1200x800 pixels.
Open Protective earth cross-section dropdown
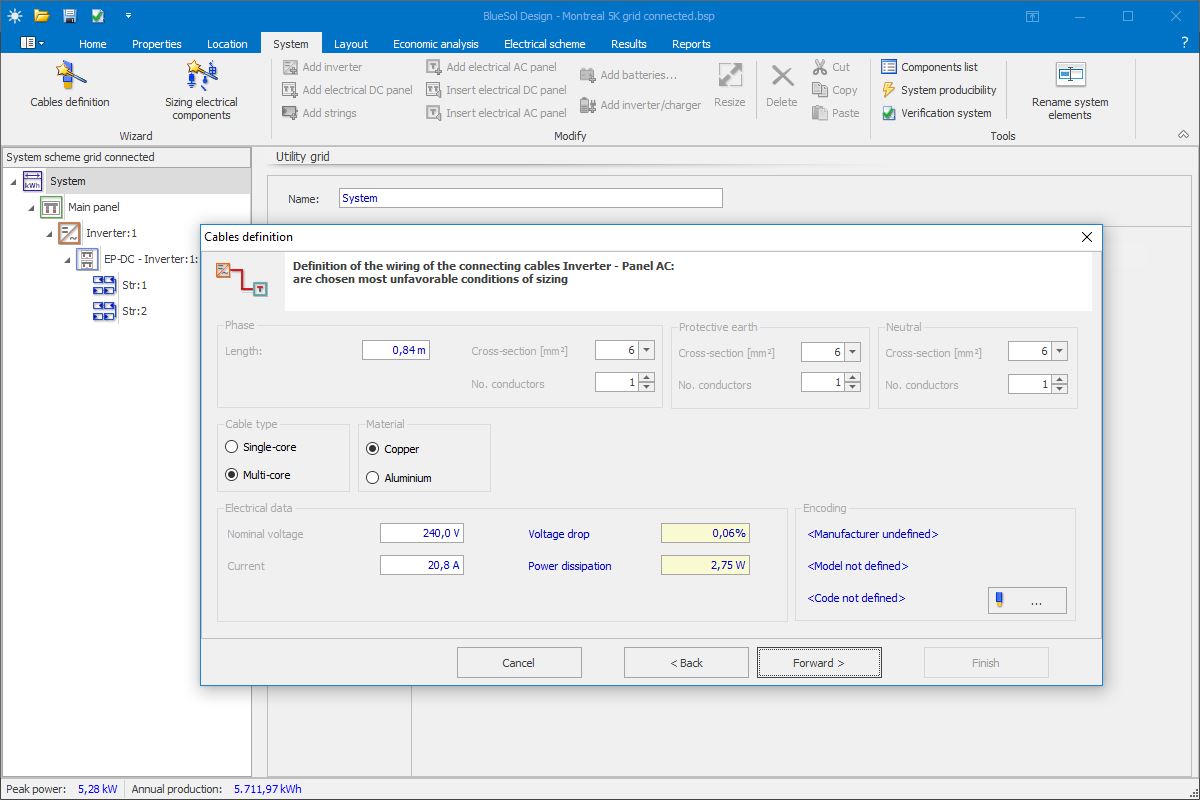pos(852,352)
